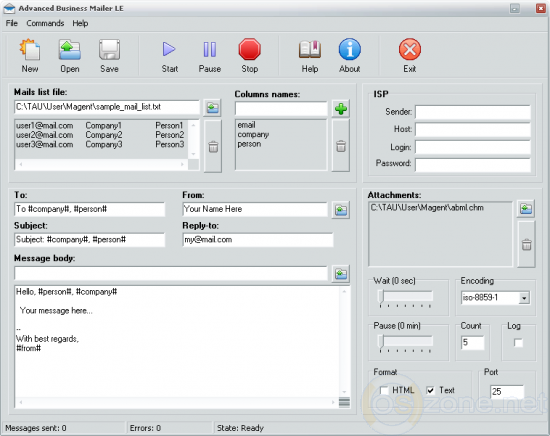Image resolution: width=550 pixels, height=436 pixels.
Task: Show the About information dialog
Action: pyautogui.click(x=349, y=56)
